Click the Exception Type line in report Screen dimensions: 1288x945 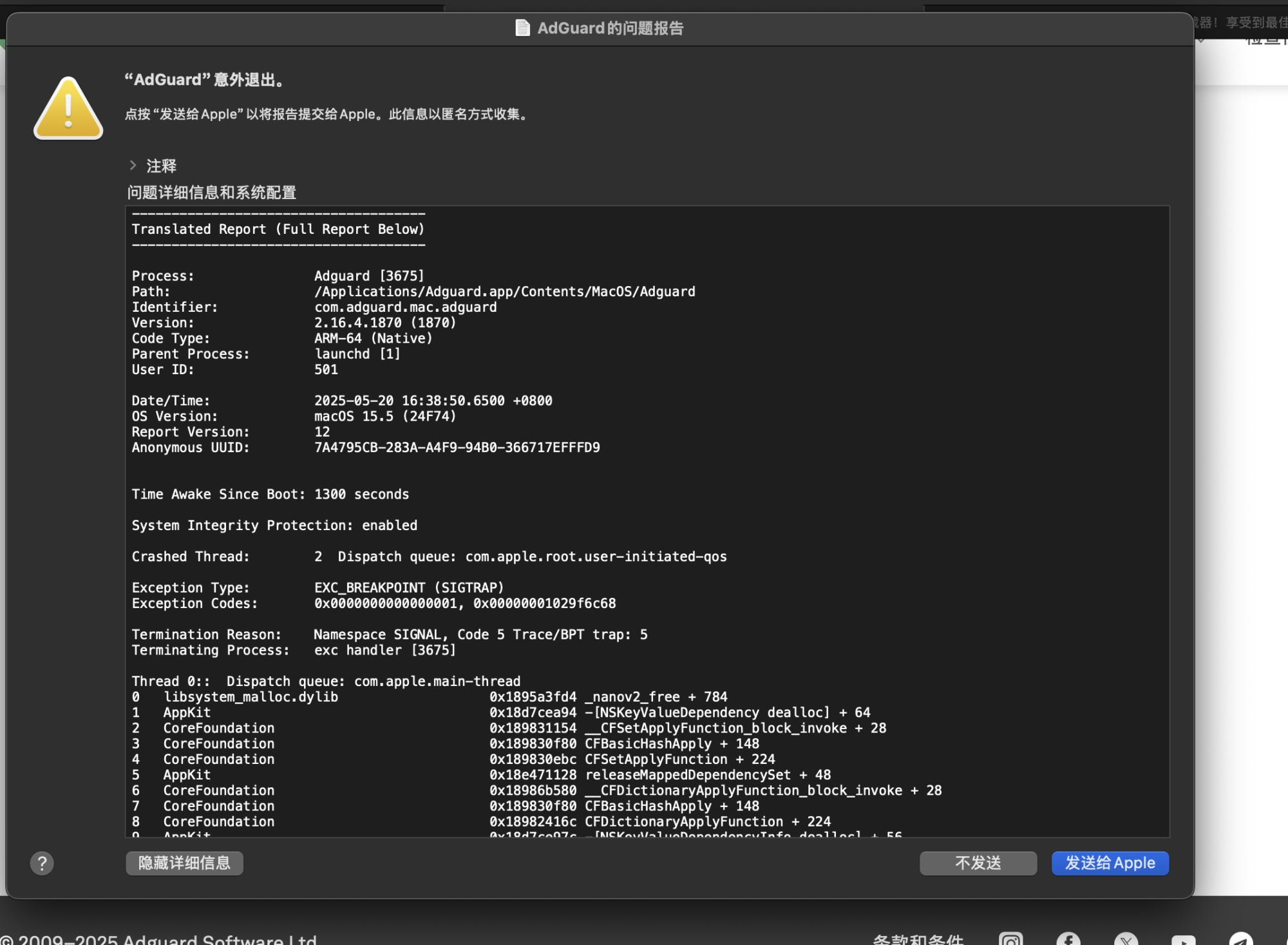(x=318, y=587)
